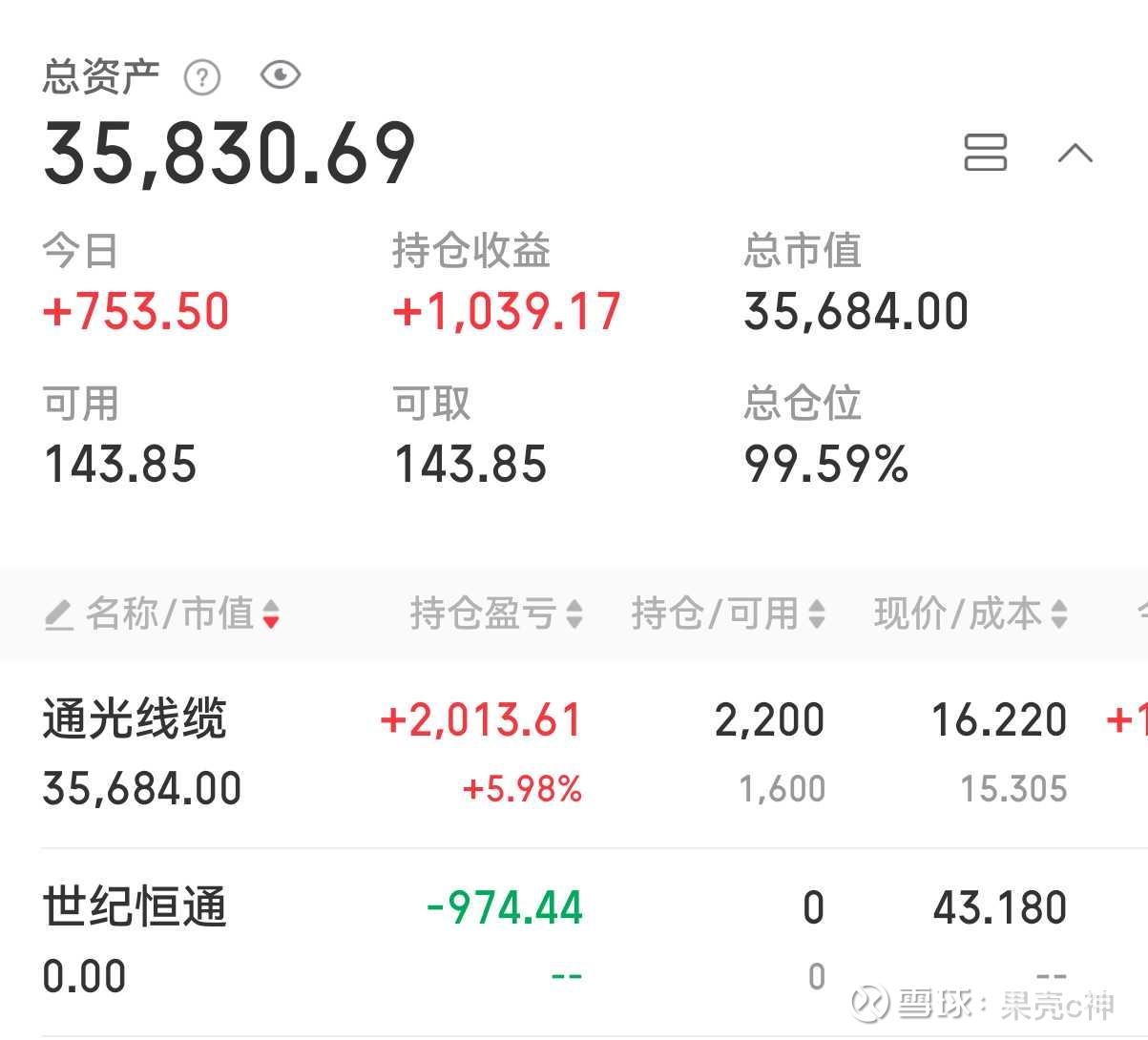Hide asset amounts with the eye icon
Screen dimensions: 1148x1040
click(x=281, y=75)
